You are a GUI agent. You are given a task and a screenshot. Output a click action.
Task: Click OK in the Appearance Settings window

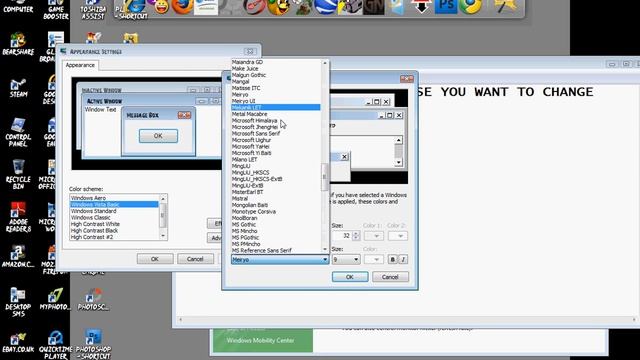click(155, 259)
